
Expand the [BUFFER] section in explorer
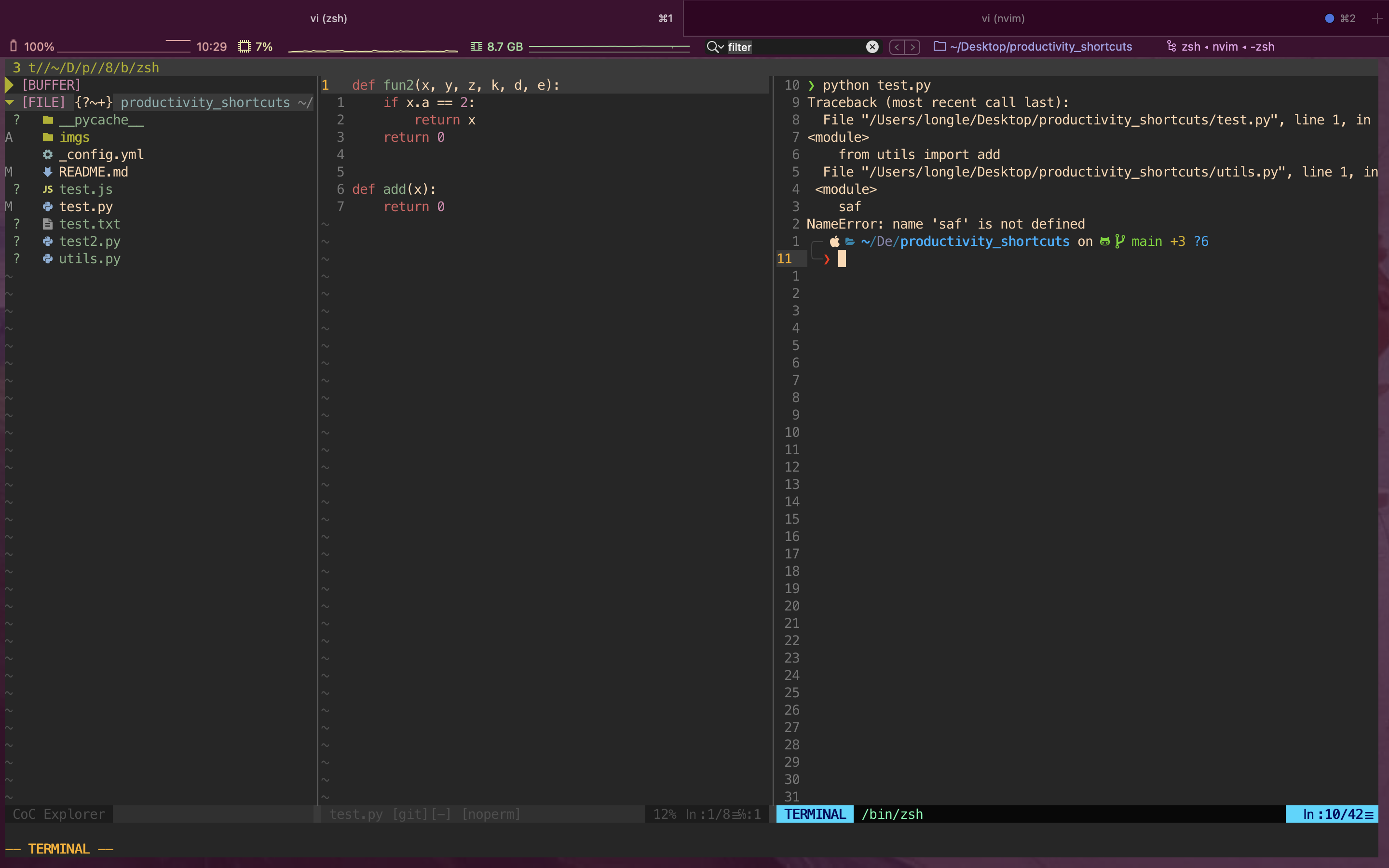point(9,85)
